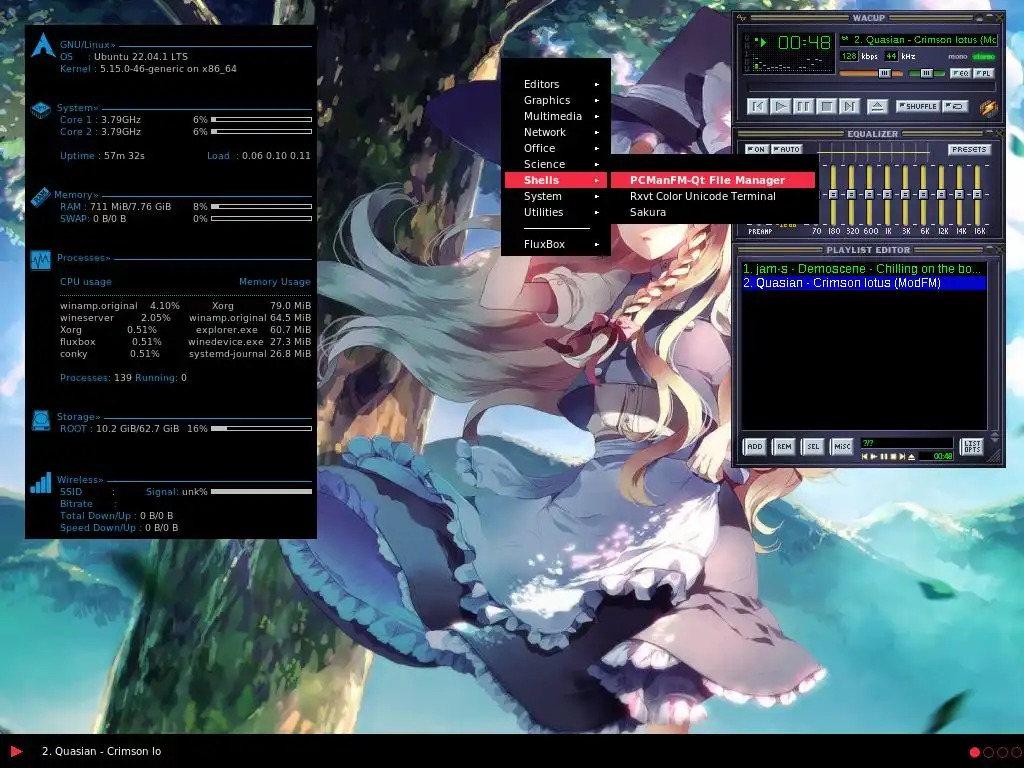
Task: Launch PCManFM-Qt File Manager
Action: pos(713,180)
